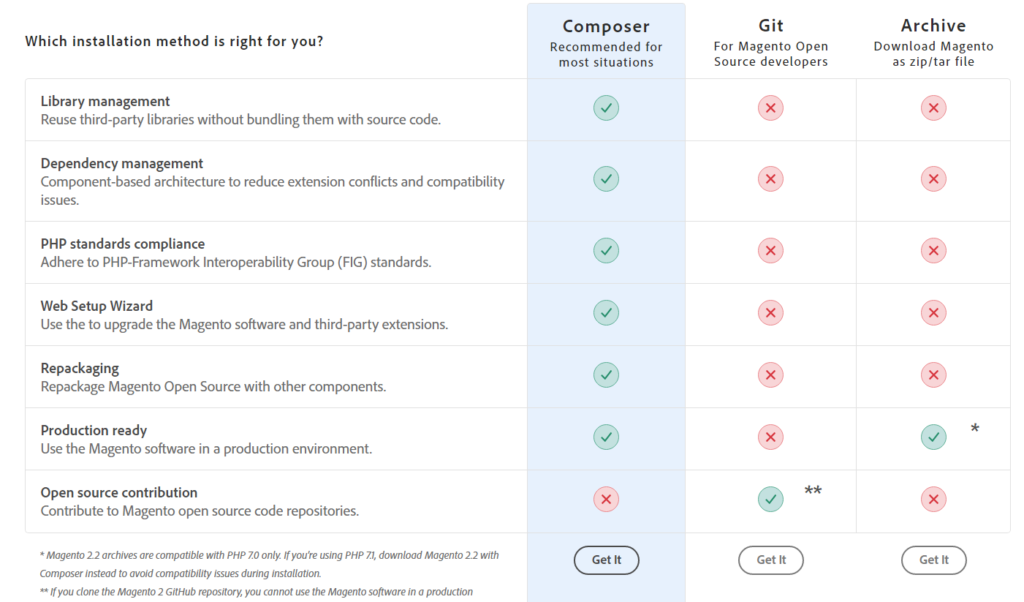
Task: Click Composer cross for Open source contribution
Action: tap(606, 499)
